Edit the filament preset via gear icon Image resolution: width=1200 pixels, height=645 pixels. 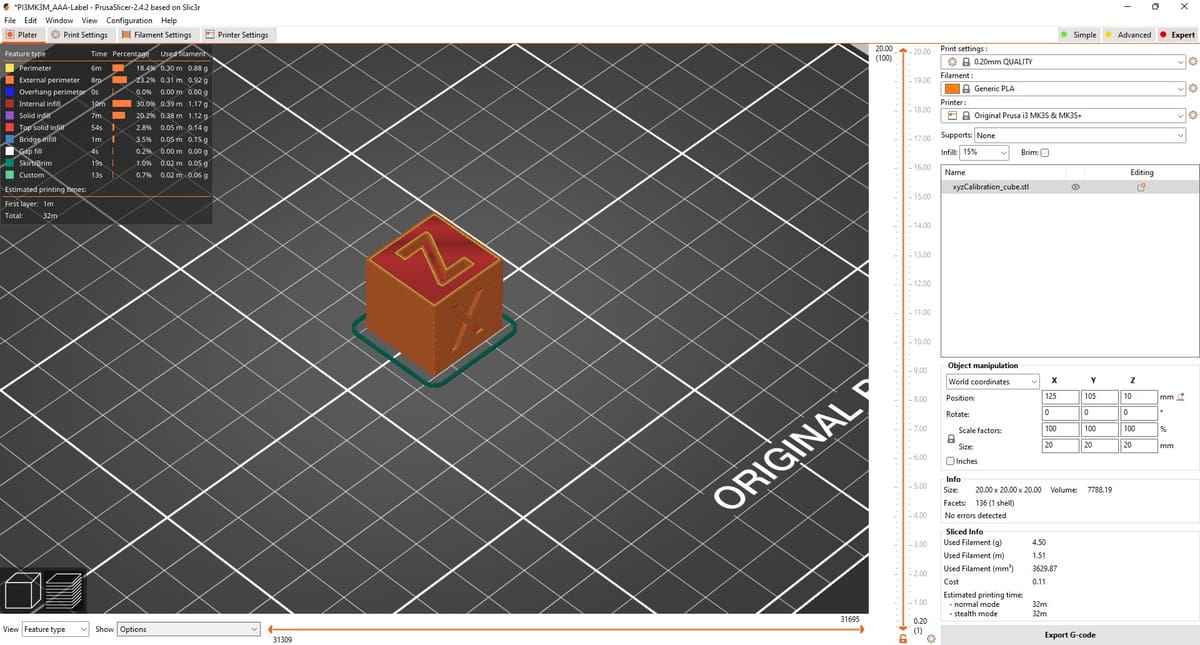coord(1193,88)
